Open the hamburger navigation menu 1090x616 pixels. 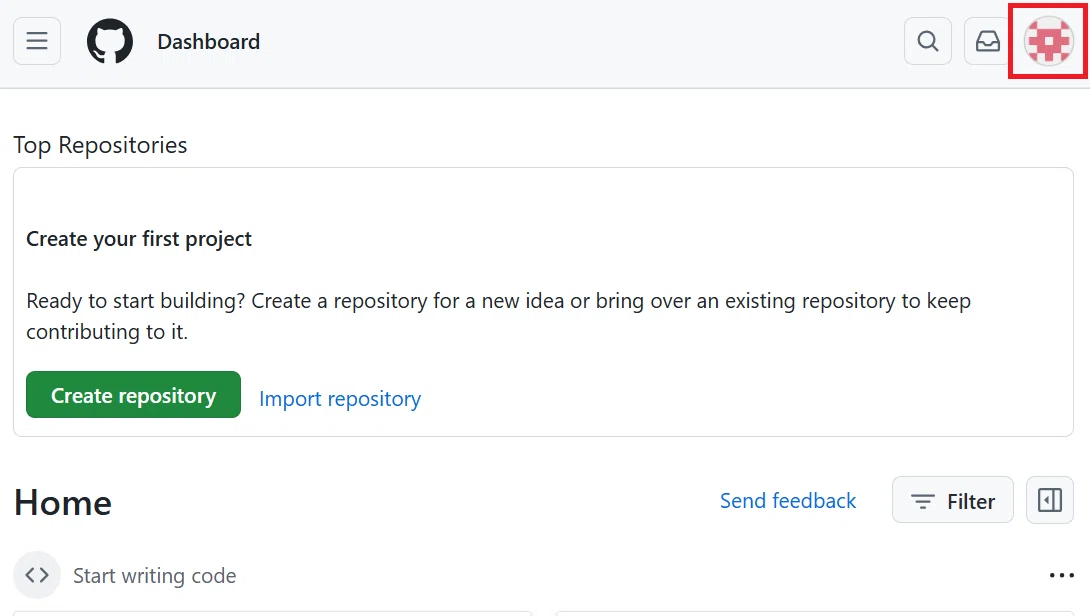(x=37, y=41)
